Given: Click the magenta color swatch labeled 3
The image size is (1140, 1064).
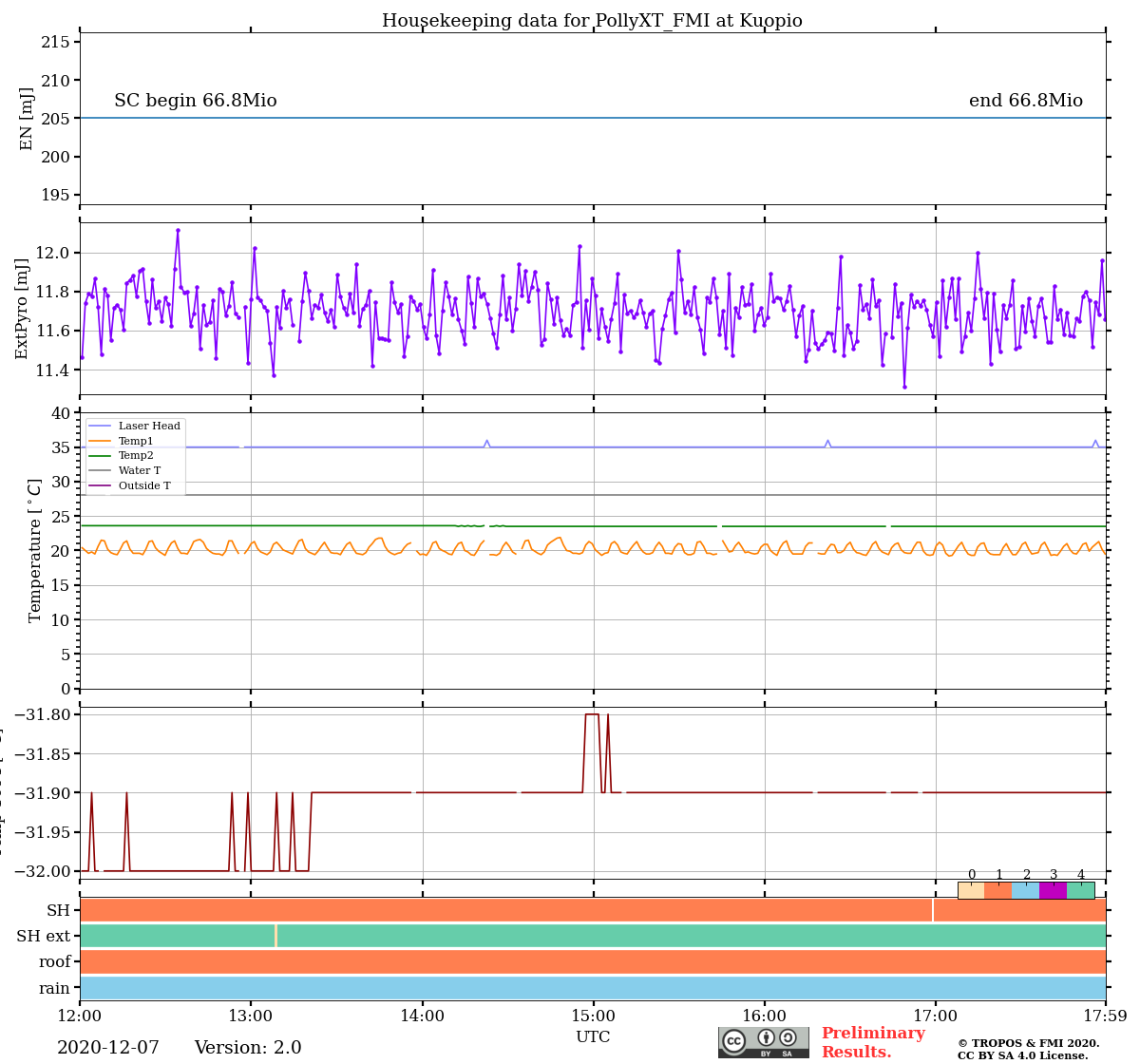Looking at the screenshot, I should pyautogui.click(x=1054, y=890).
